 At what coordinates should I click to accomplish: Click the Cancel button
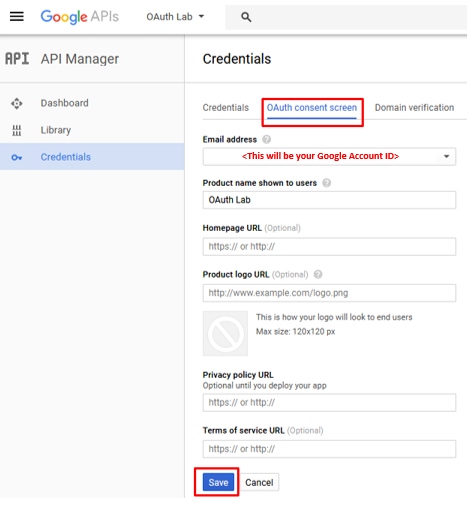259,482
